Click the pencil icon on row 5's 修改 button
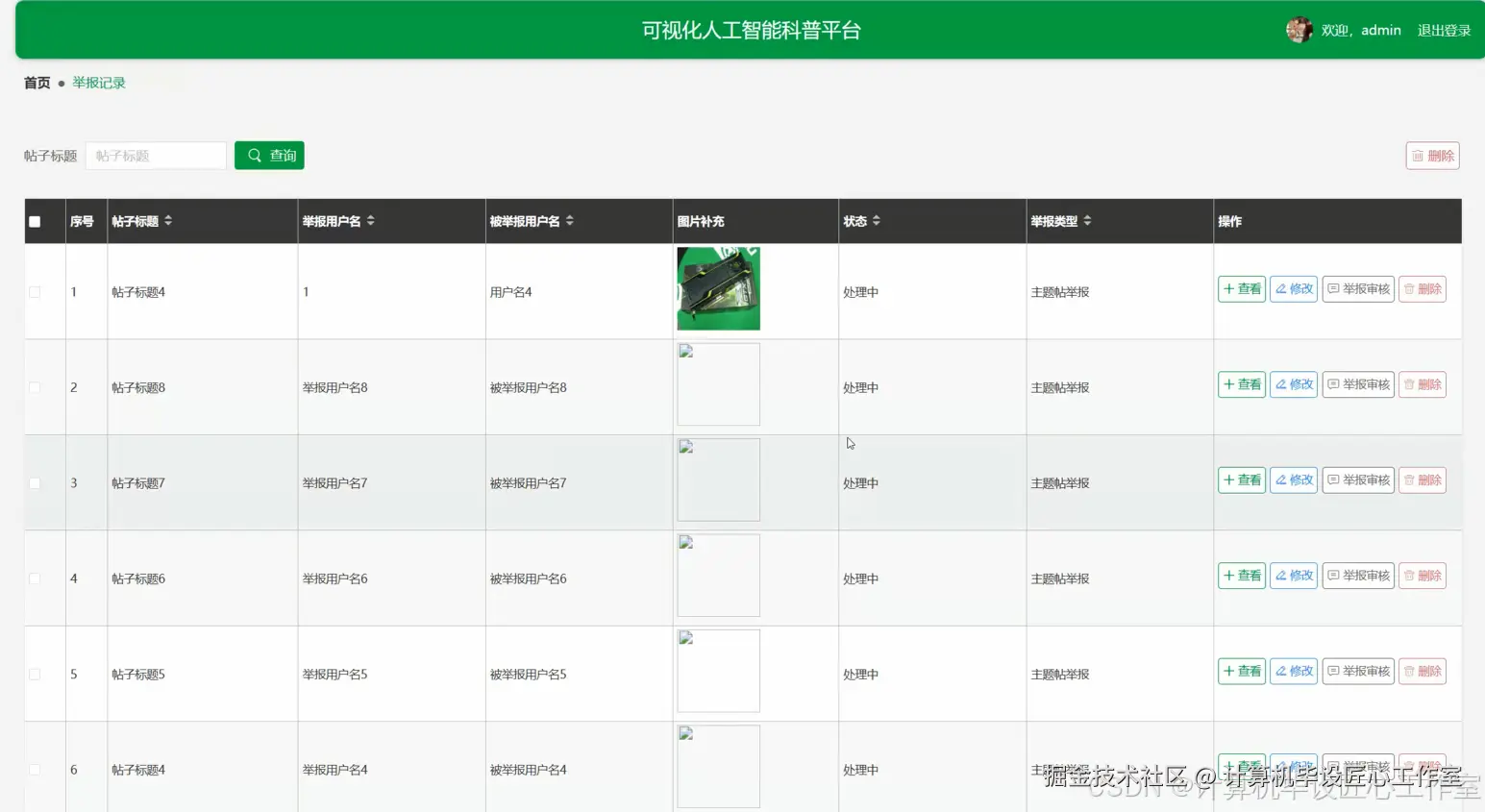 coord(1282,671)
